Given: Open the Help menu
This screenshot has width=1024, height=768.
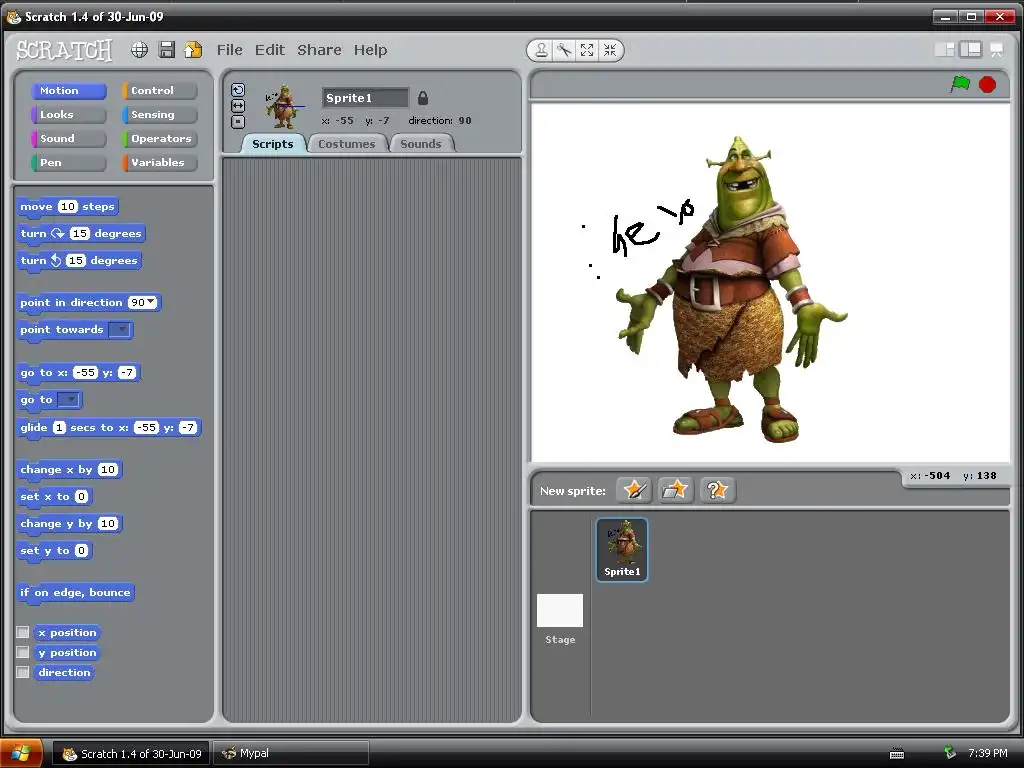Looking at the screenshot, I should [370, 50].
